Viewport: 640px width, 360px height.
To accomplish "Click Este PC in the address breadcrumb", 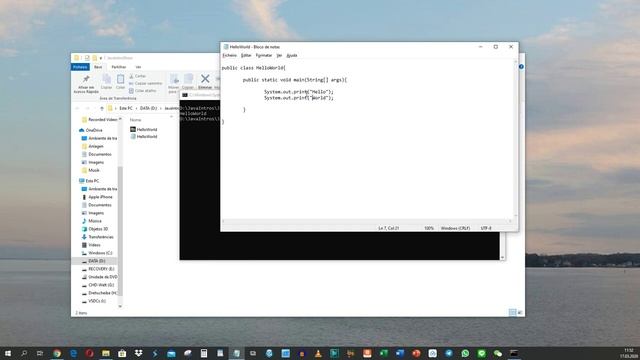I will pyautogui.click(x=126, y=108).
